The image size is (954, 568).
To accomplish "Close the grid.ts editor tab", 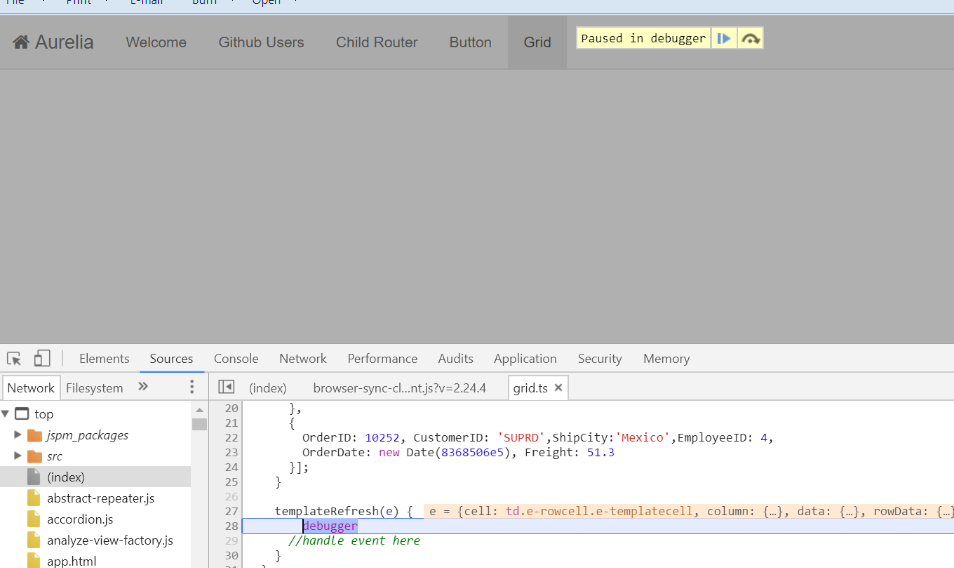I will (558, 388).
